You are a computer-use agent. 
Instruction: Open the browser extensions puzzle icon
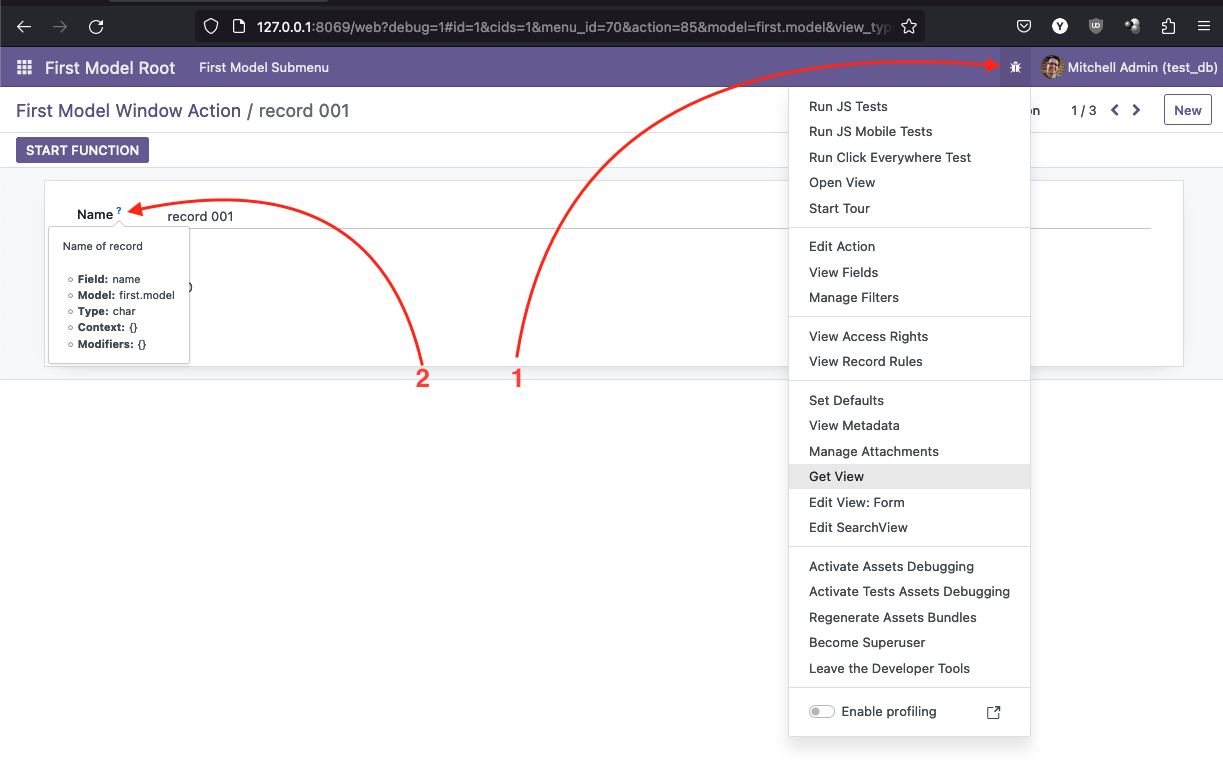pos(1168,27)
